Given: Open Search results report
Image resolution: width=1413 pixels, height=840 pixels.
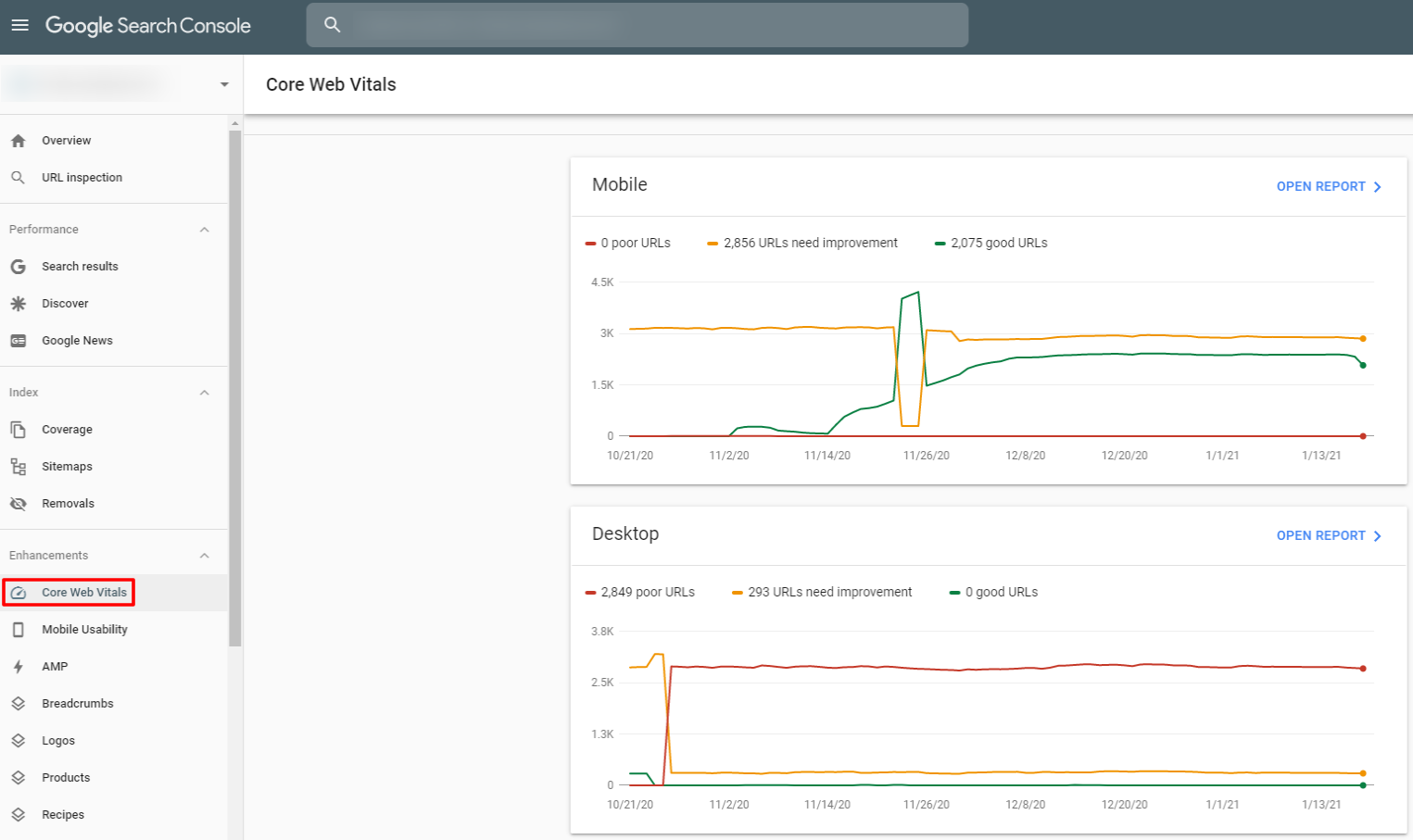Looking at the screenshot, I should click(x=80, y=267).
